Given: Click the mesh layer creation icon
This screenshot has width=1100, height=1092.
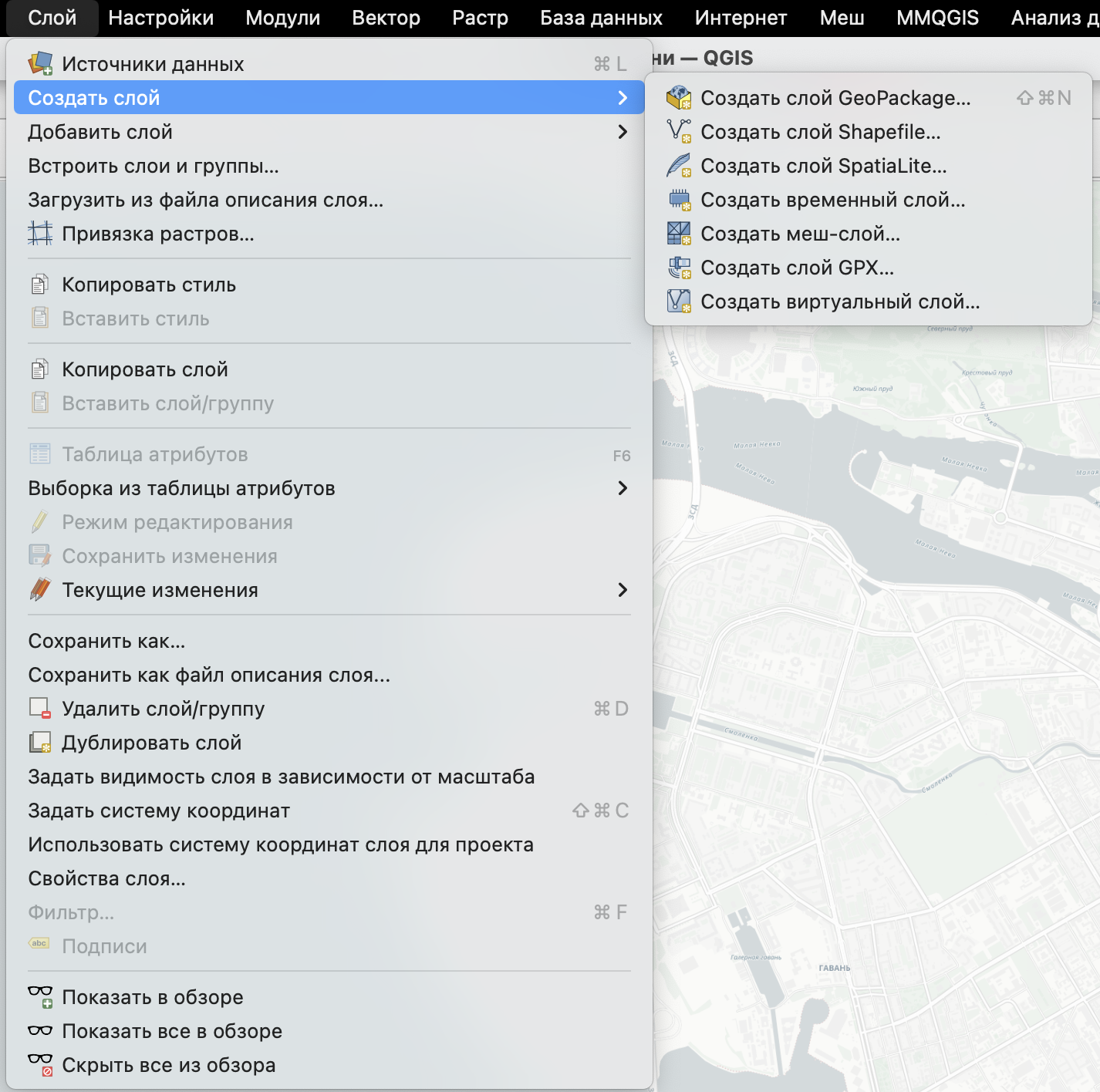Looking at the screenshot, I should point(679,234).
